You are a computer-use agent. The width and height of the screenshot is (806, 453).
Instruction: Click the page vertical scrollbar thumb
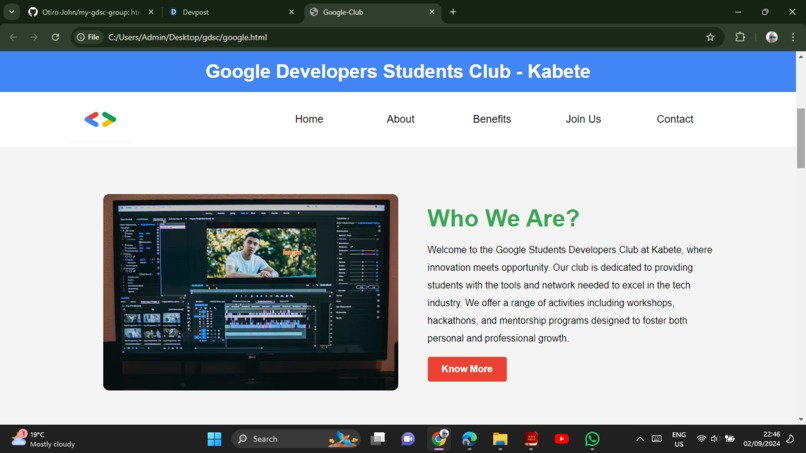(x=801, y=138)
